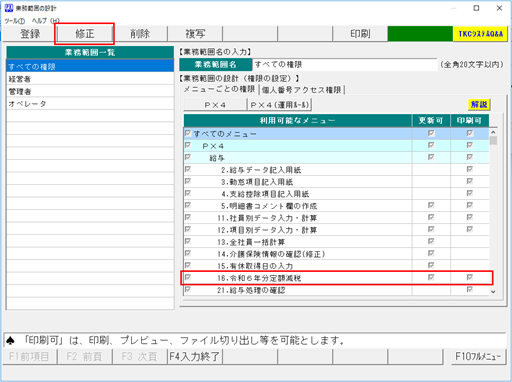Toggle the 3.勤怠項目記入用紙 menu checkbox
Screen dimensions: 512x382
[x=188, y=181]
